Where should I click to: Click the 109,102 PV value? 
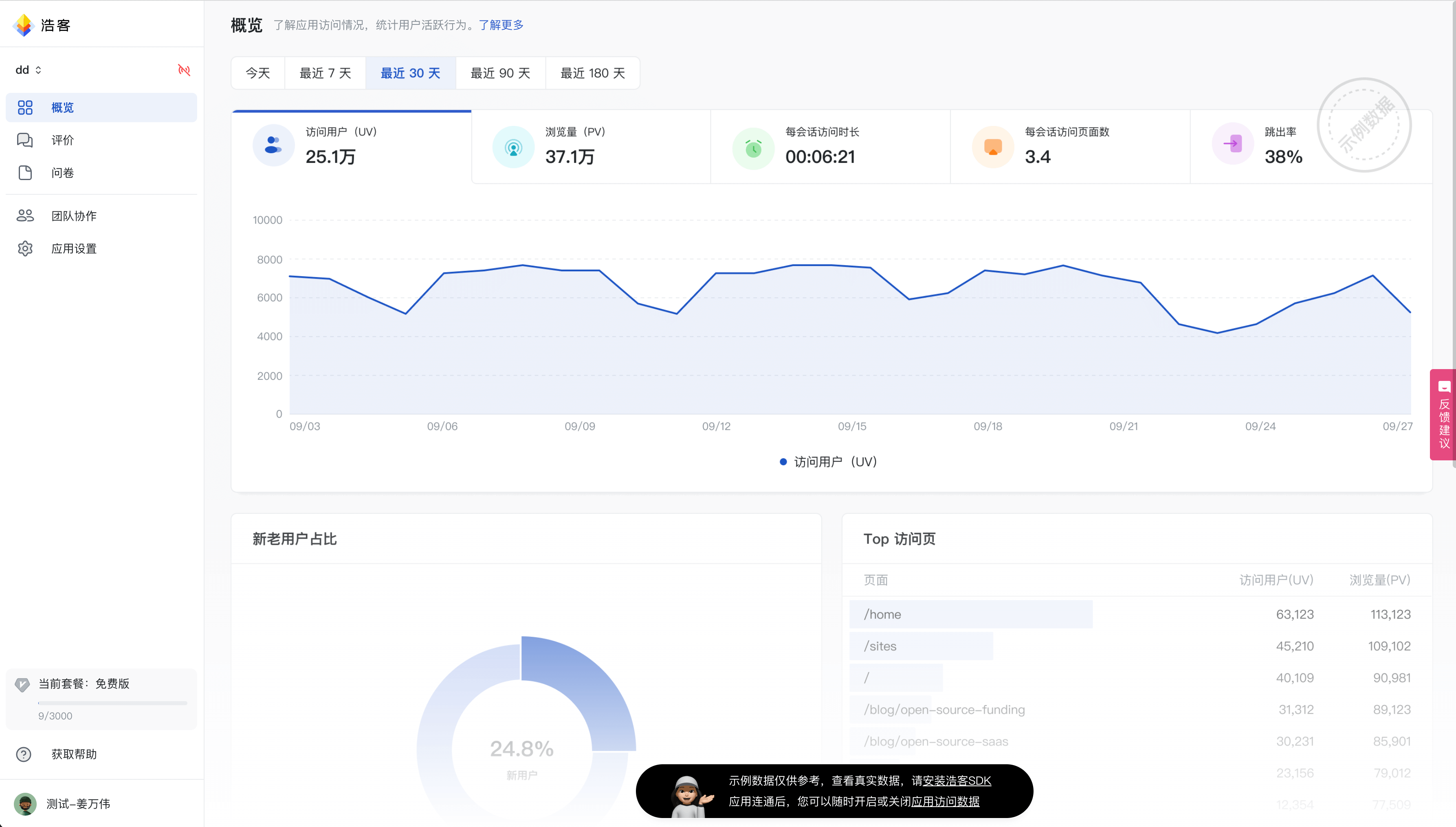pyautogui.click(x=1390, y=647)
